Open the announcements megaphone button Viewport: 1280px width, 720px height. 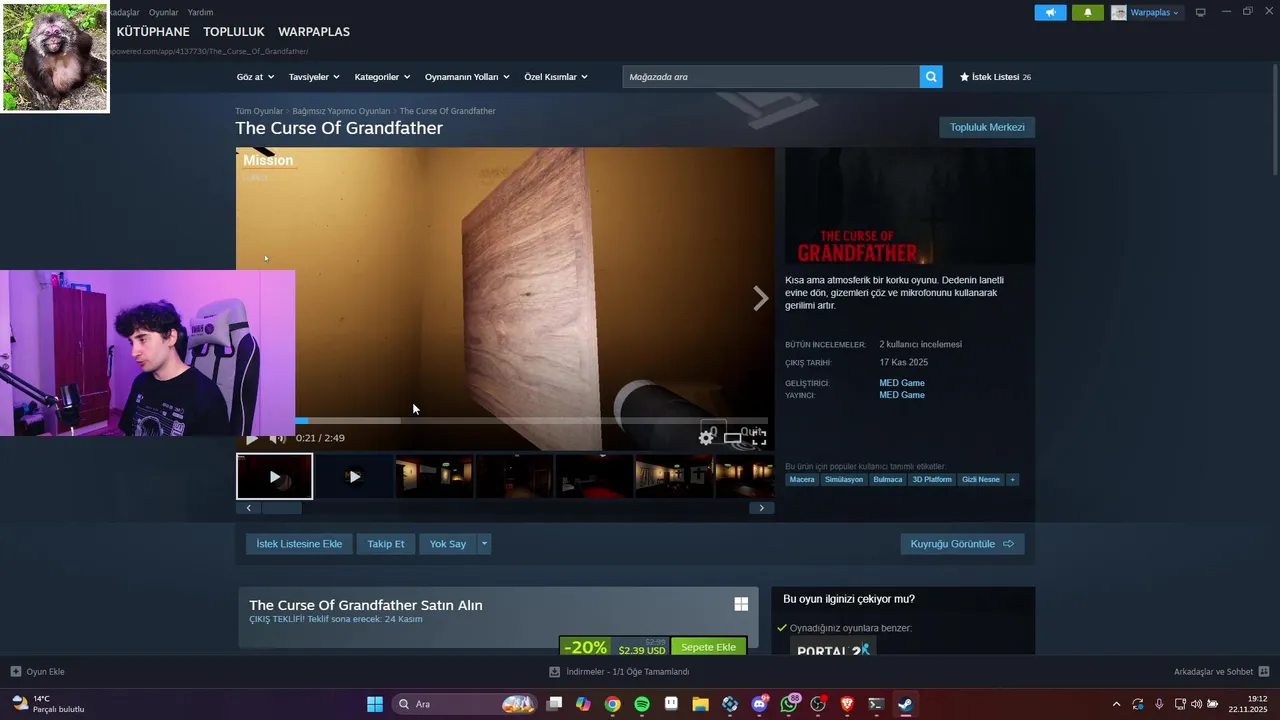1050,13
